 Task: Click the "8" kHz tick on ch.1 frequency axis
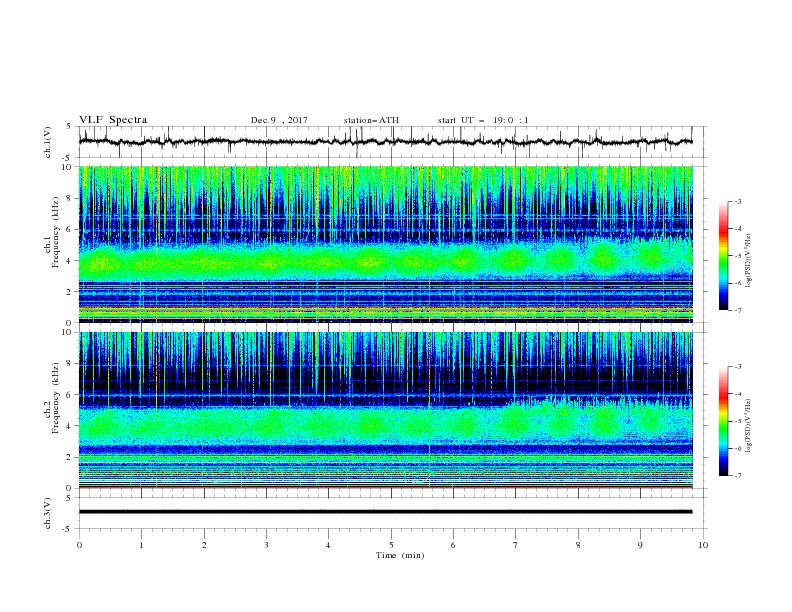(70, 198)
